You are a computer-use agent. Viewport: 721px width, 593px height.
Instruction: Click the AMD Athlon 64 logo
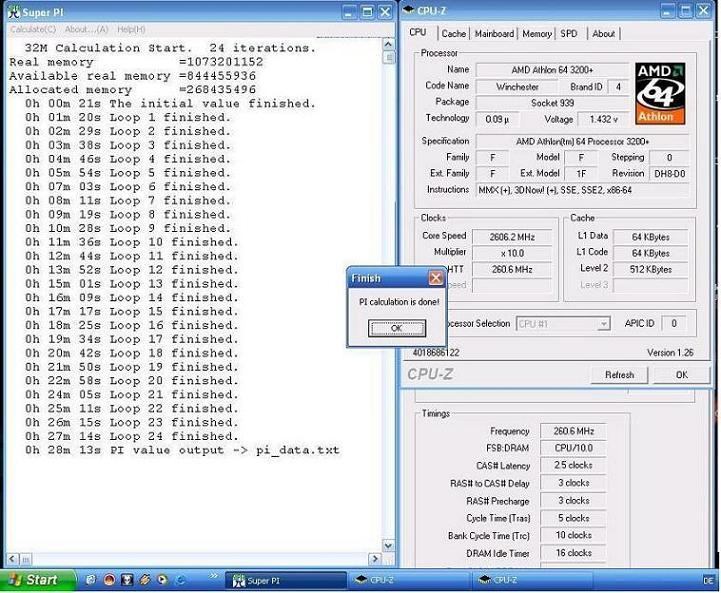click(x=660, y=94)
